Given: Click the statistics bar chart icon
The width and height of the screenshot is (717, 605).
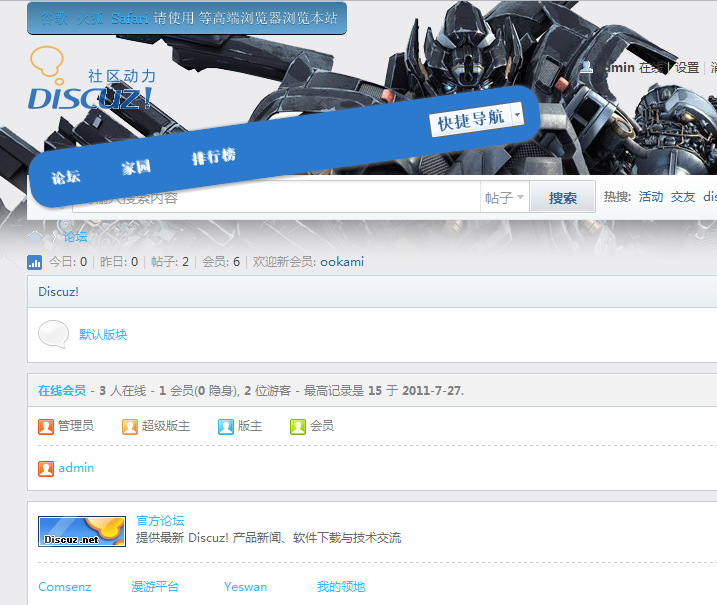Looking at the screenshot, I should click(x=34, y=262).
